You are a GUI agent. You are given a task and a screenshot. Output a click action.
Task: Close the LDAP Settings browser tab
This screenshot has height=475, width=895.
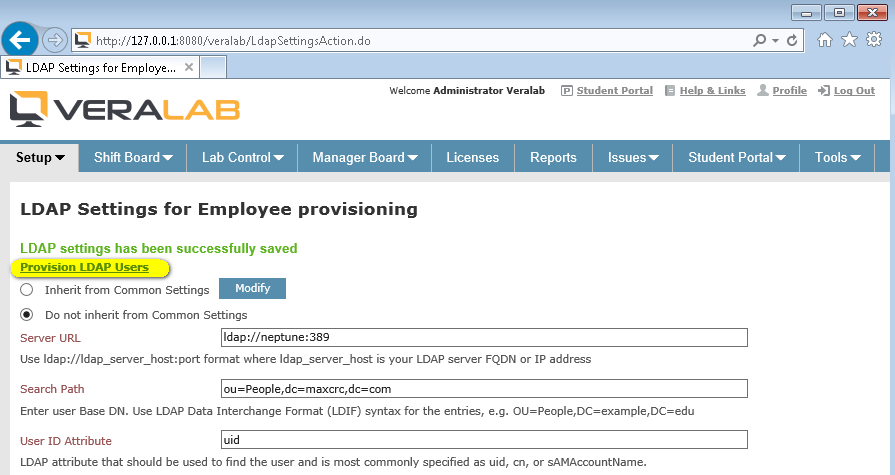189,67
